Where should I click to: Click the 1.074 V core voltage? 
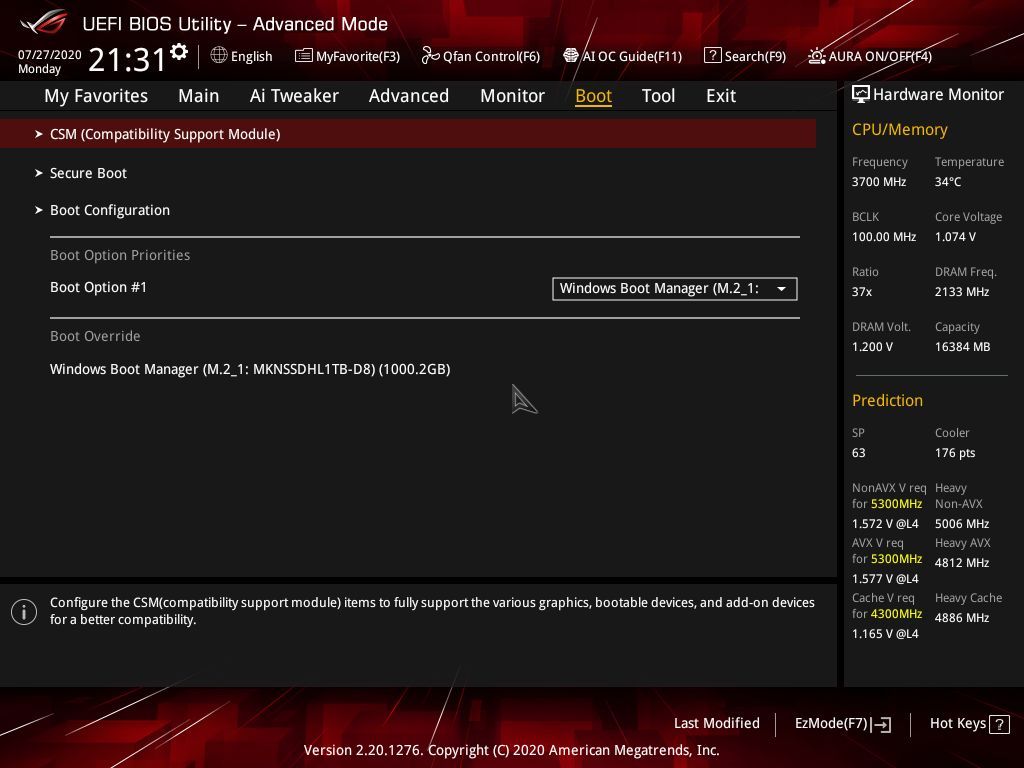point(955,237)
